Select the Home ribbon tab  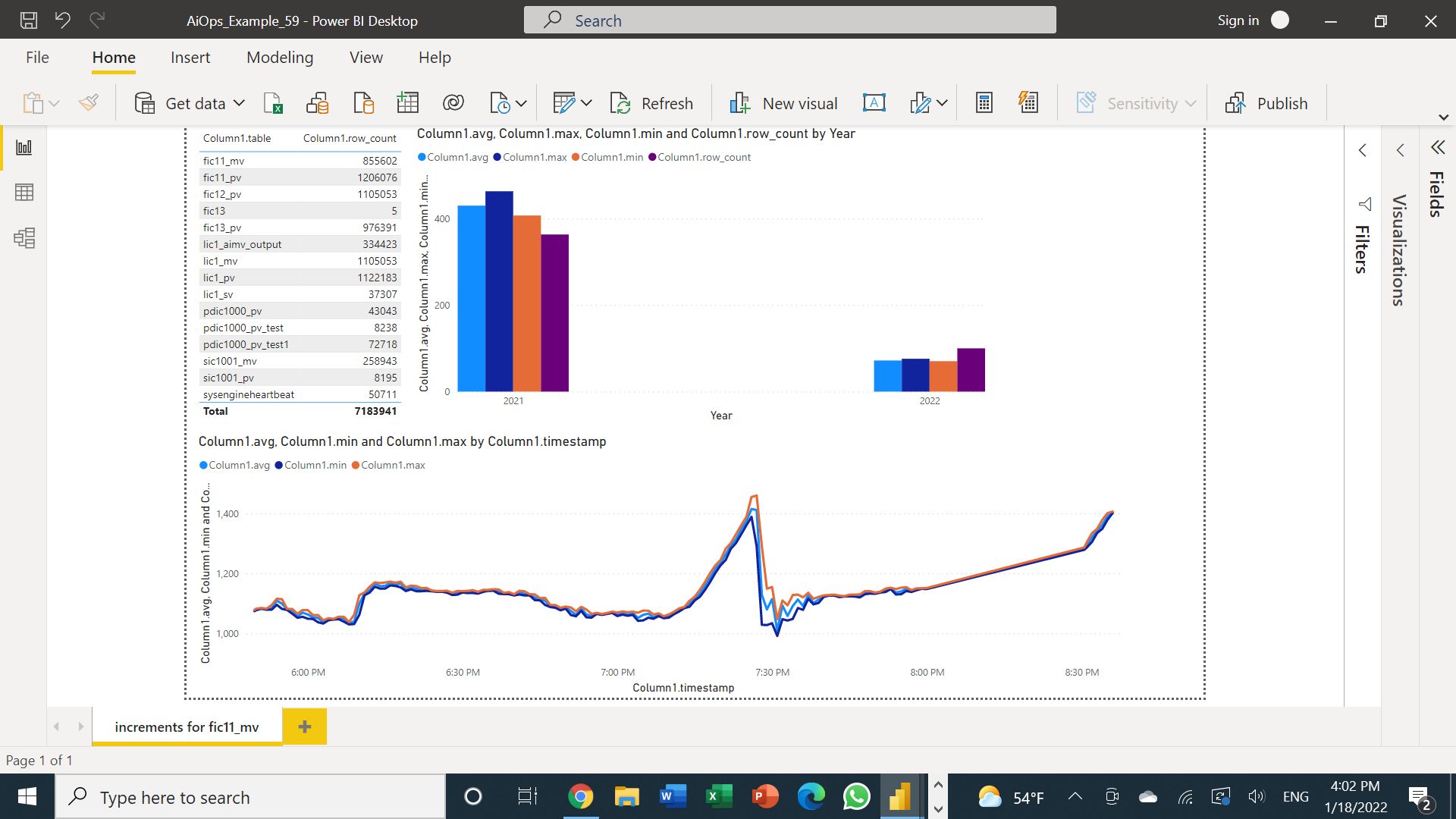[114, 58]
